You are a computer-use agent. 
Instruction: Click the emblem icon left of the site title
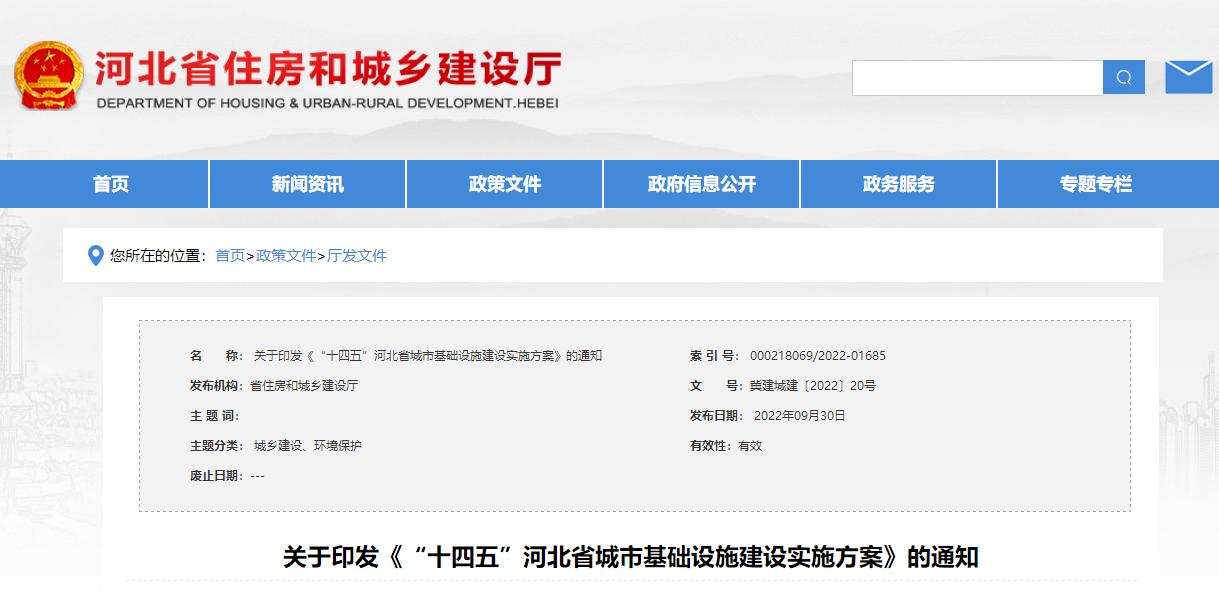(x=47, y=73)
